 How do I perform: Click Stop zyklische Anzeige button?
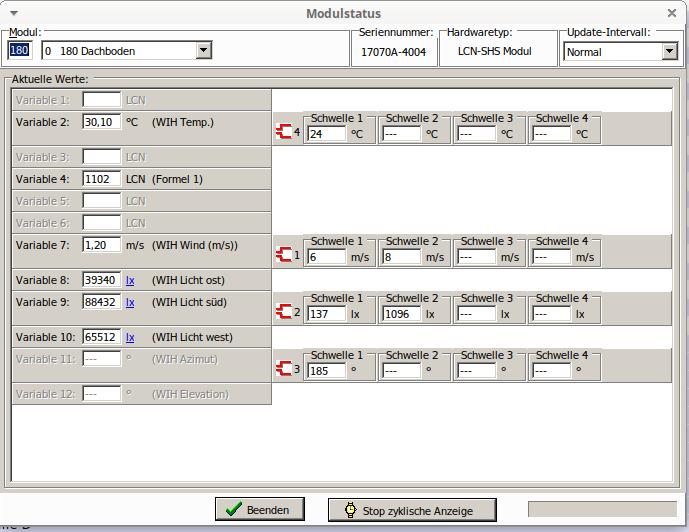(x=413, y=510)
